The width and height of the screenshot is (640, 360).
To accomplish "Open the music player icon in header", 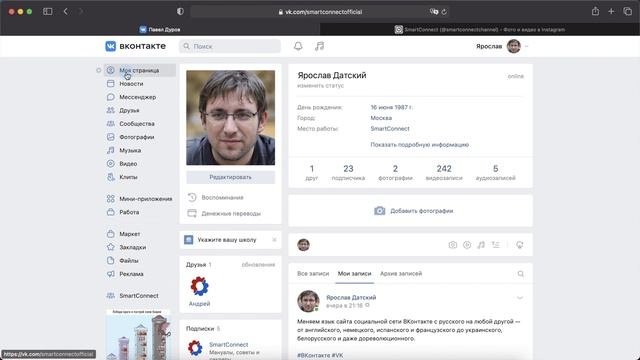I will click(319, 46).
